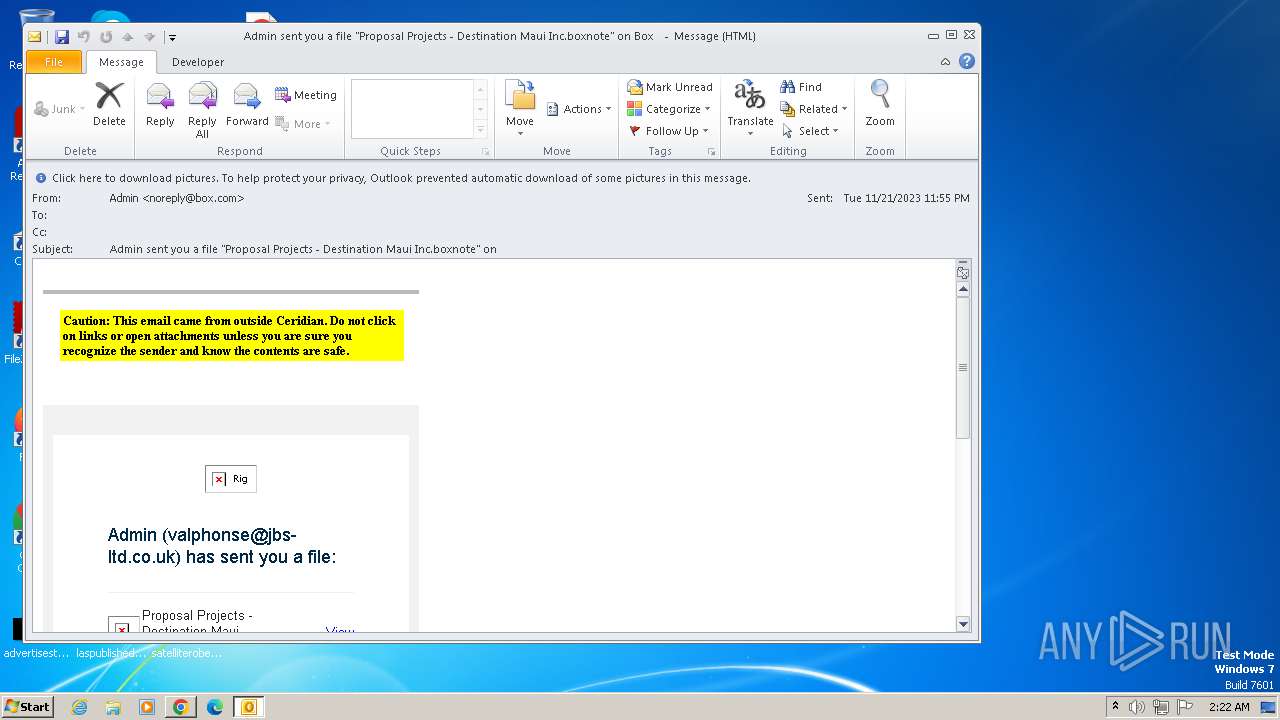The width and height of the screenshot is (1280, 720).
Task: Reply to the sender
Action: 160,105
